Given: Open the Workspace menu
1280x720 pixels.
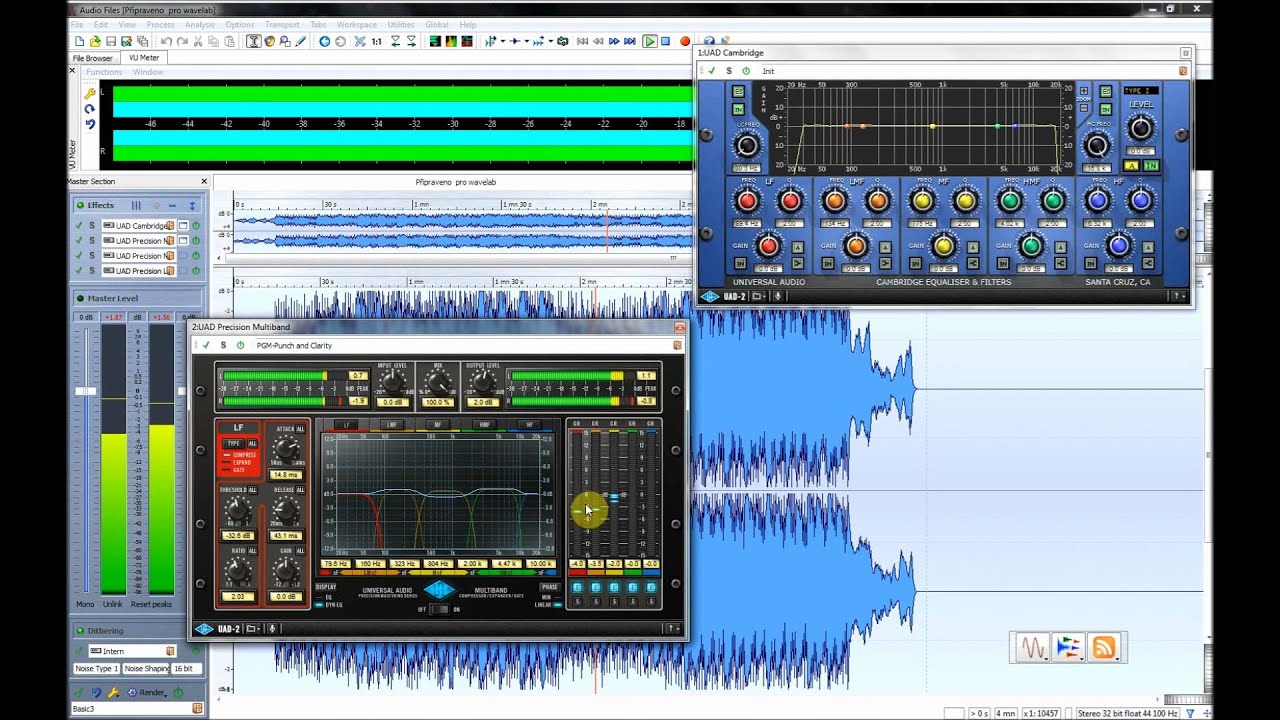Looking at the screenshot, I should (x=357, y=24).
